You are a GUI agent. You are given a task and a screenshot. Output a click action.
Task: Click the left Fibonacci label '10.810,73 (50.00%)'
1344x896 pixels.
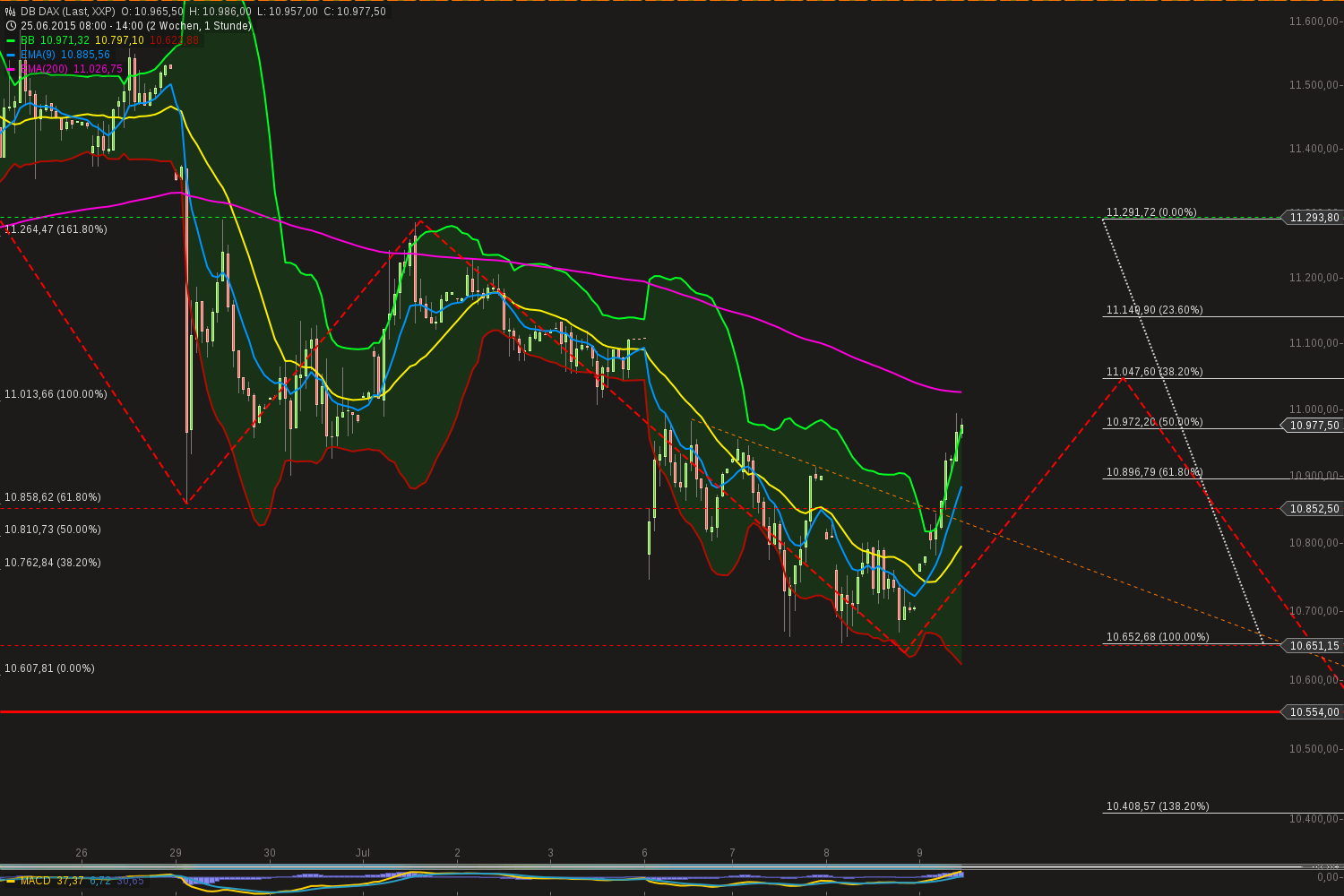tap(53, 530)
